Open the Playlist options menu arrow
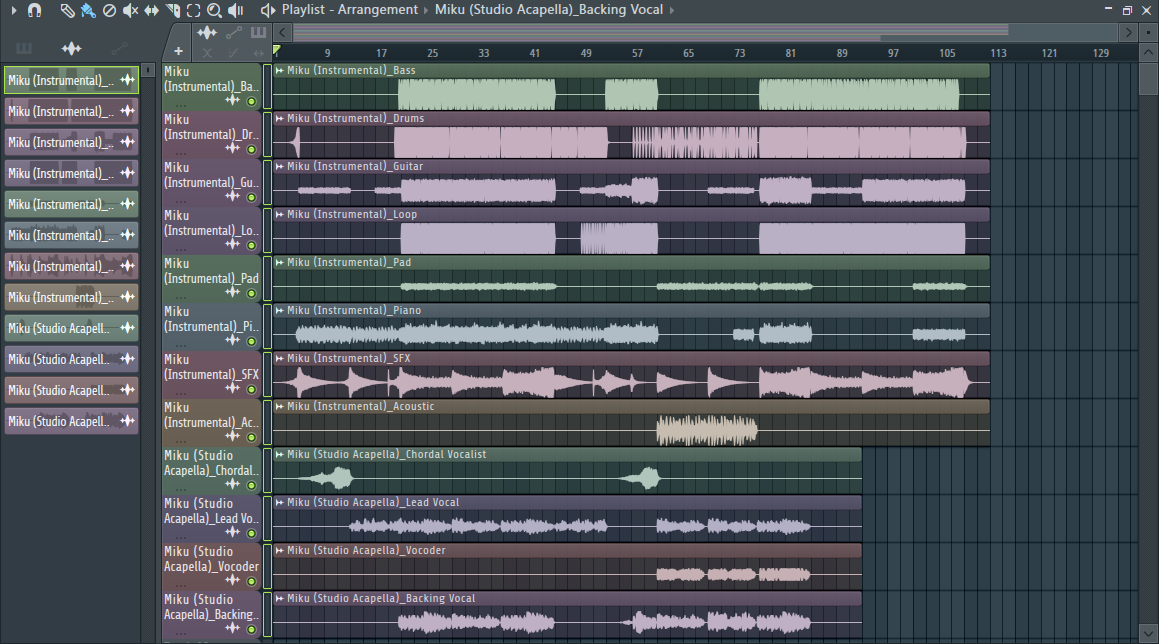The width and height of the screenshot is (1159, 644). coord(14,10)
